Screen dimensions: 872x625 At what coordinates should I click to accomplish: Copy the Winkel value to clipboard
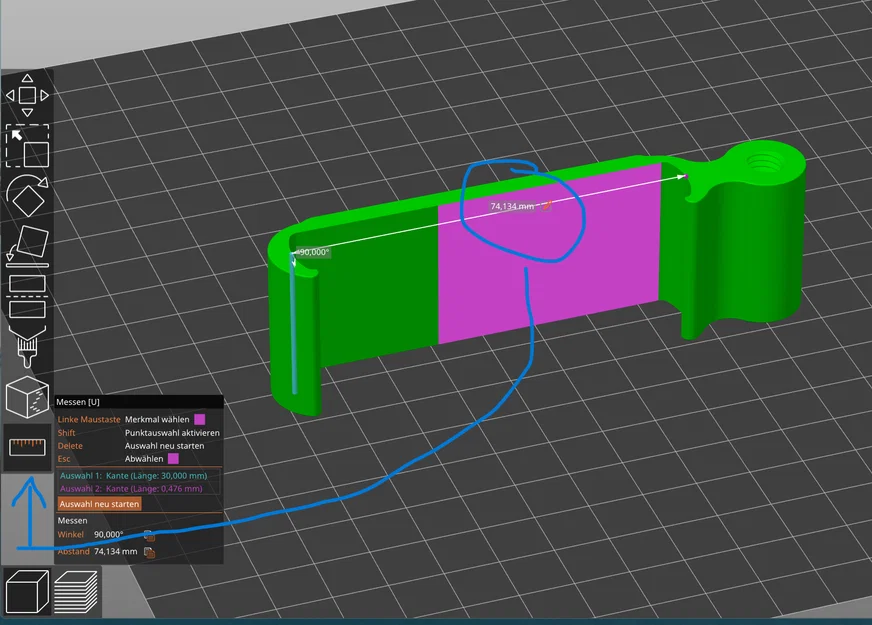[x=149, y=535]
